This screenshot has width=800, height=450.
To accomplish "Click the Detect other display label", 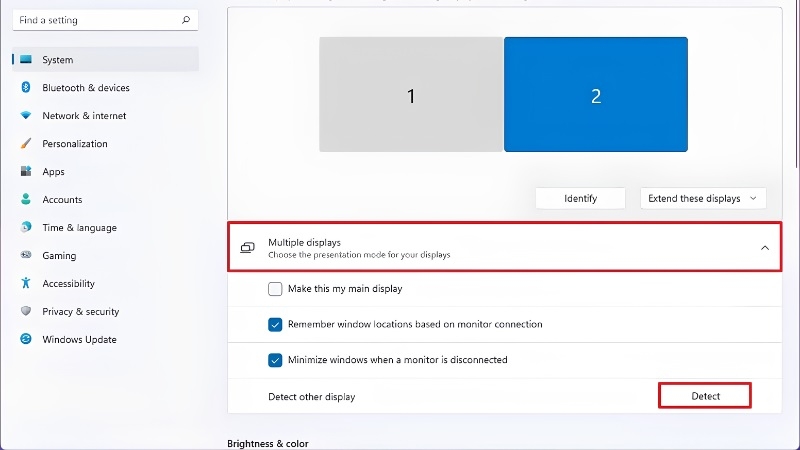I will [312, 396].
